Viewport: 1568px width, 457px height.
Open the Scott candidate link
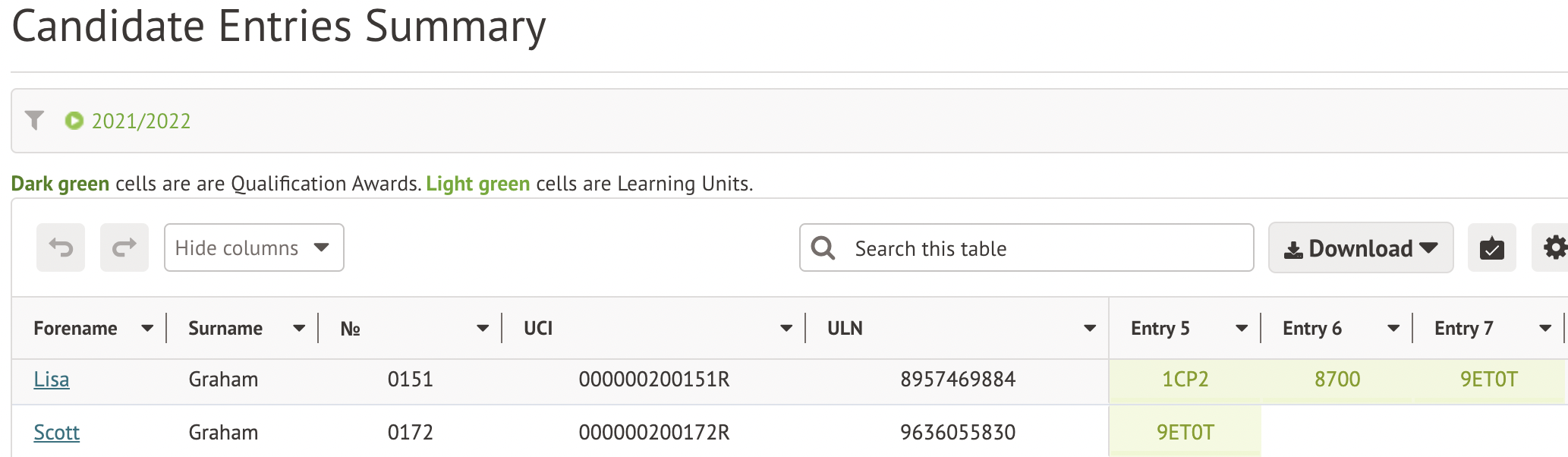[x=57, y=433]
